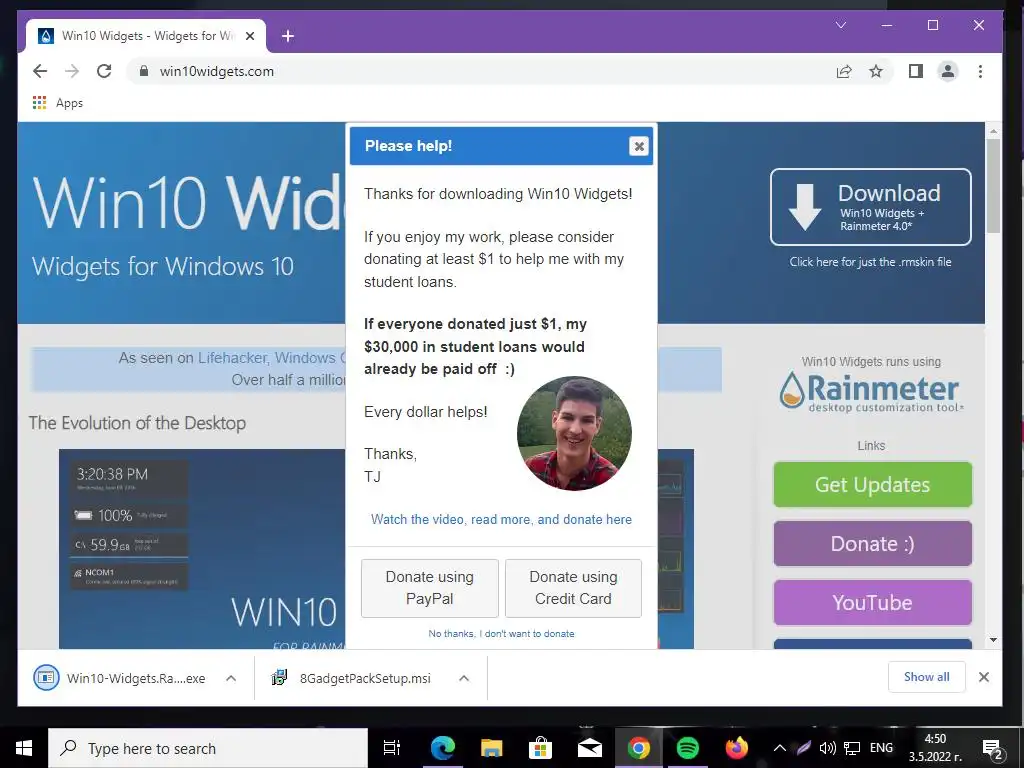1024x768 pixels.
Task: Launch Microsoft Edge from the taskbar
Action: [443, 748]
